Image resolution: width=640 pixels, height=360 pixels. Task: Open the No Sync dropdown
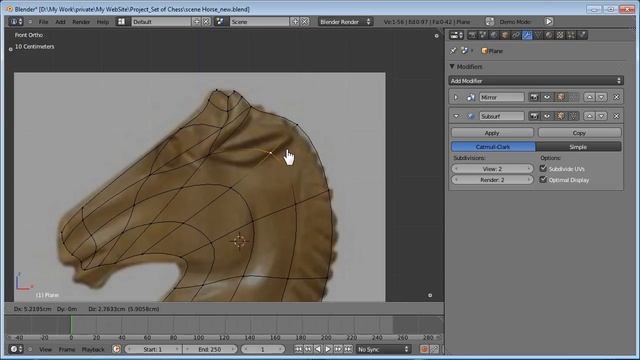(x=383, y=349)
